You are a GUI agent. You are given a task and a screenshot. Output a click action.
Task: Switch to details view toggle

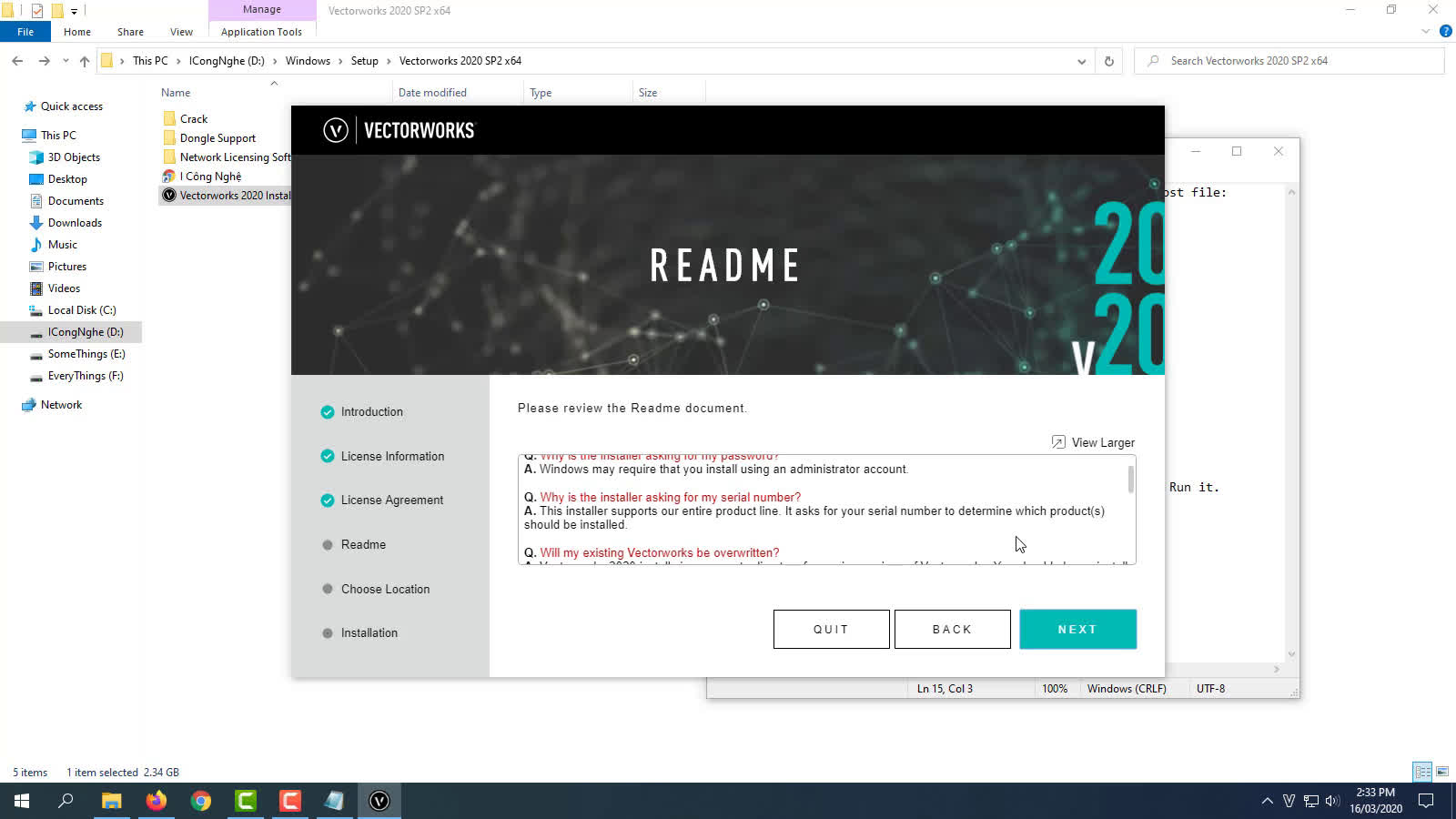click(x=1422, y=772)
